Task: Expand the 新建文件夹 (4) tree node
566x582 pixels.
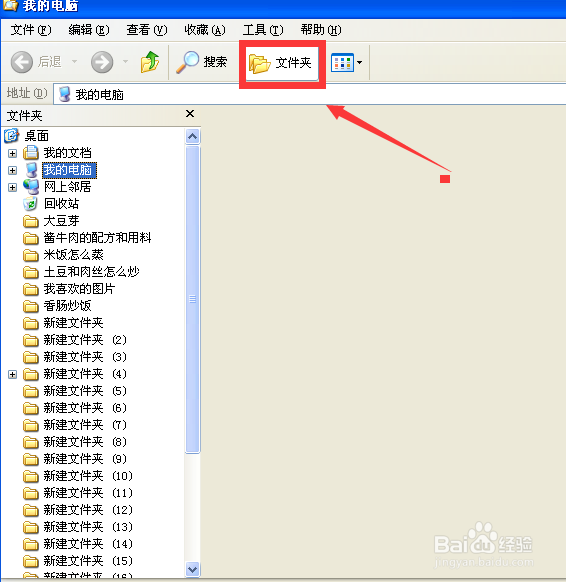Action: tap(12, 374)
